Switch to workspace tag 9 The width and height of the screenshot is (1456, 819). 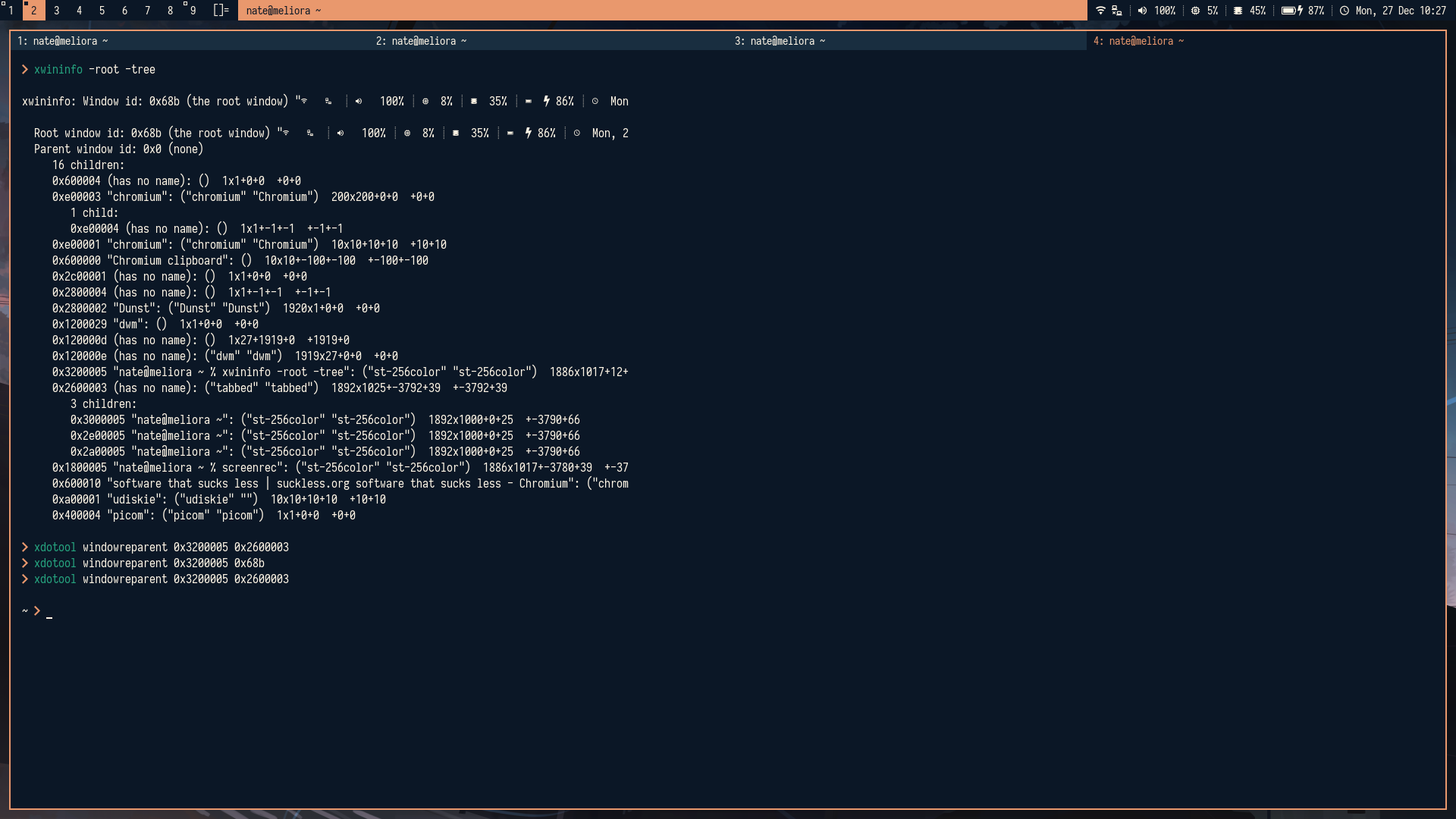coord(193,11)
